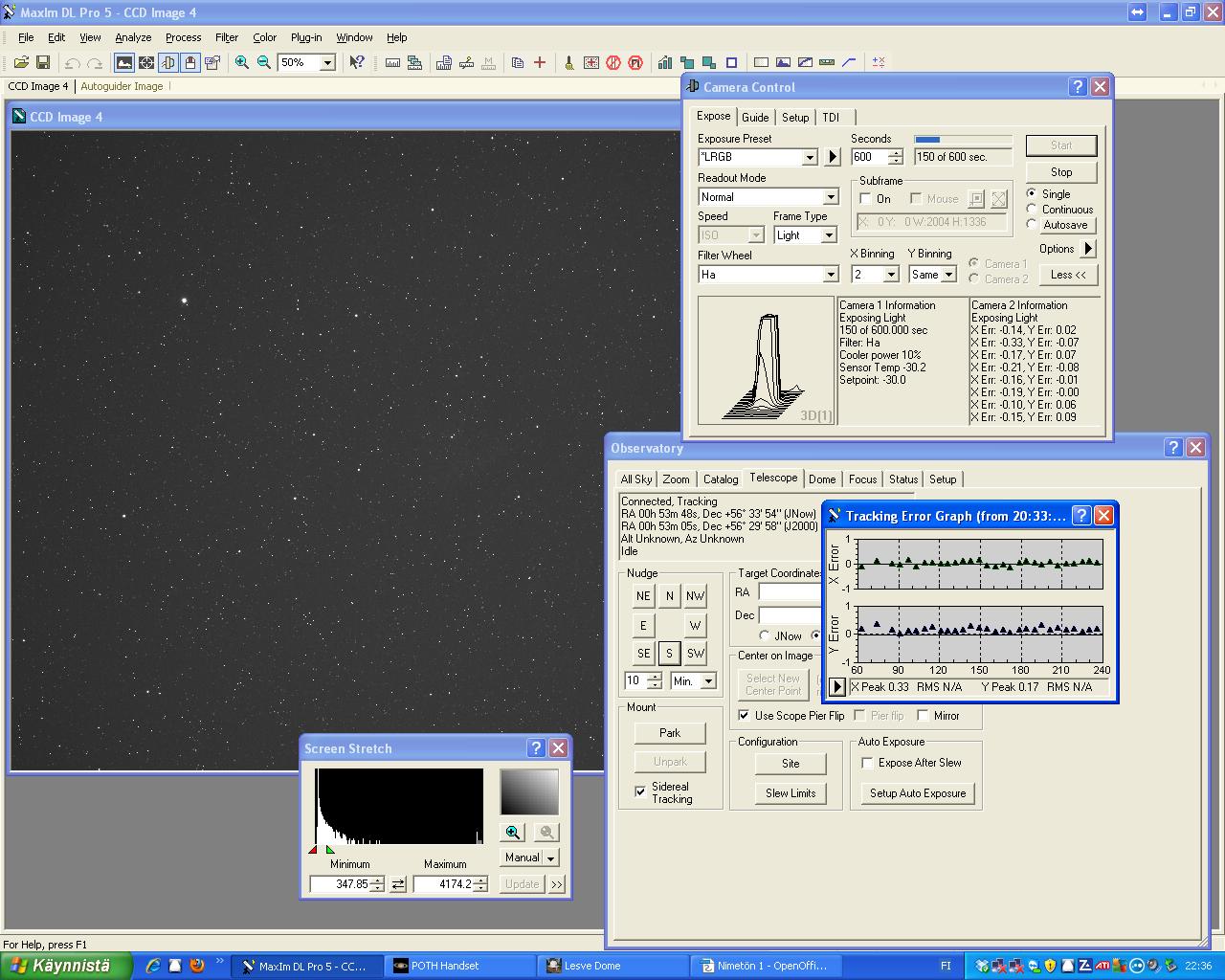
Task: Click the Zoom In magnifier in toolbar
Action: 242,62
